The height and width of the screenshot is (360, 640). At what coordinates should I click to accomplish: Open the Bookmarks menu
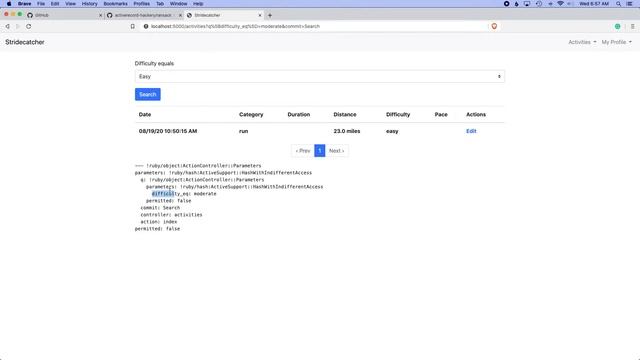116,4
